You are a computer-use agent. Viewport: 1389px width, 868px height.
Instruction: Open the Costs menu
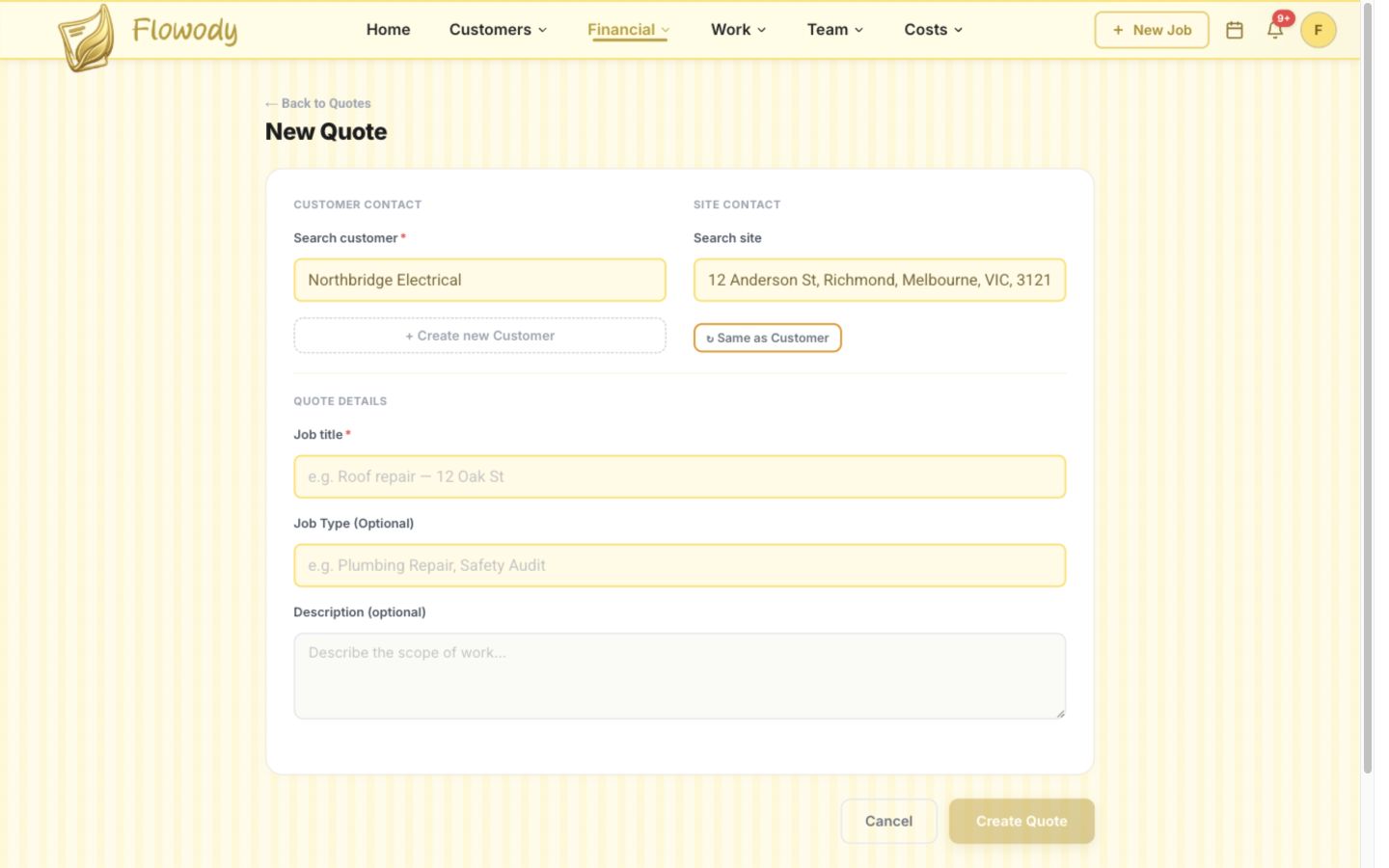(933, 30)
